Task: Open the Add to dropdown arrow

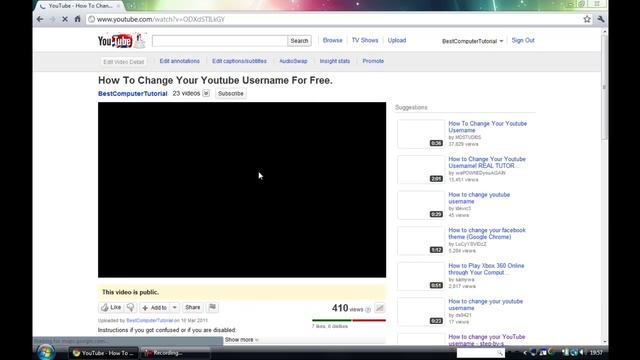Action: pyautogui.click(x=175, y=307)
